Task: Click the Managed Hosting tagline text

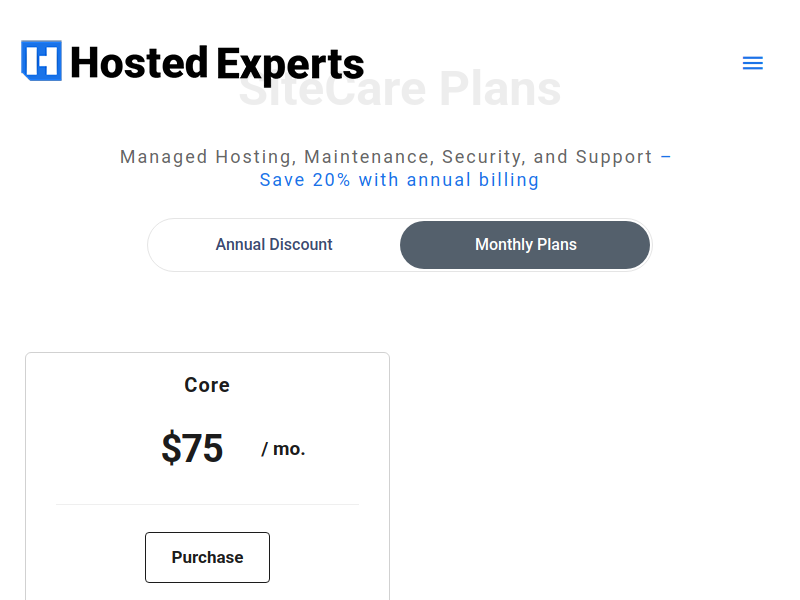Action: [x=386, y=157]
